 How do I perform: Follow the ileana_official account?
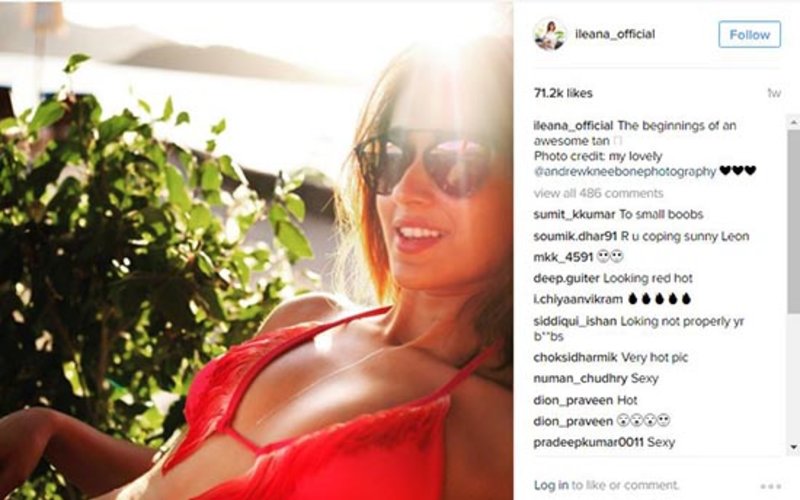coord(749,35)
